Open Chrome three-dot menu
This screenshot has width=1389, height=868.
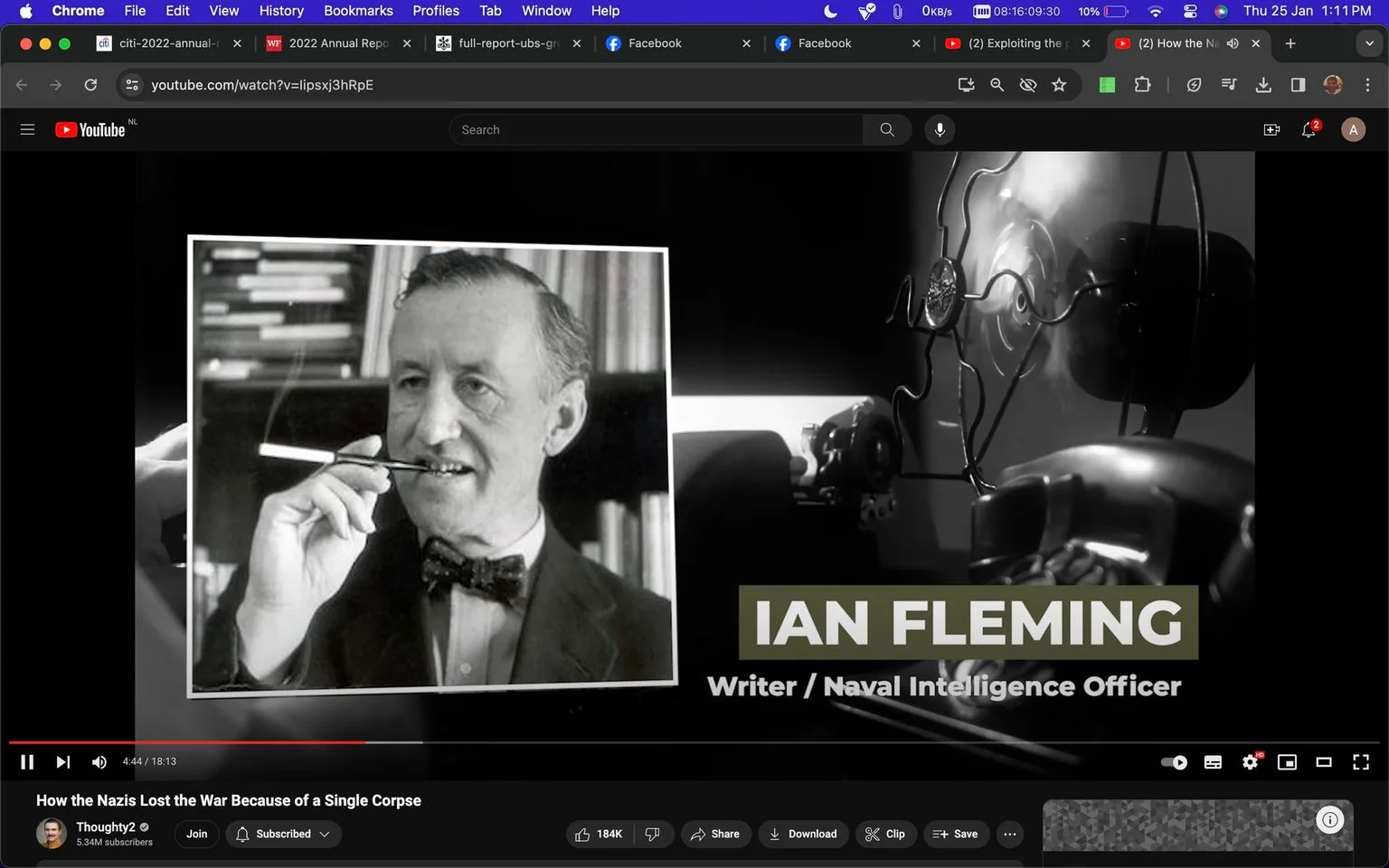tap(1367, 84)
